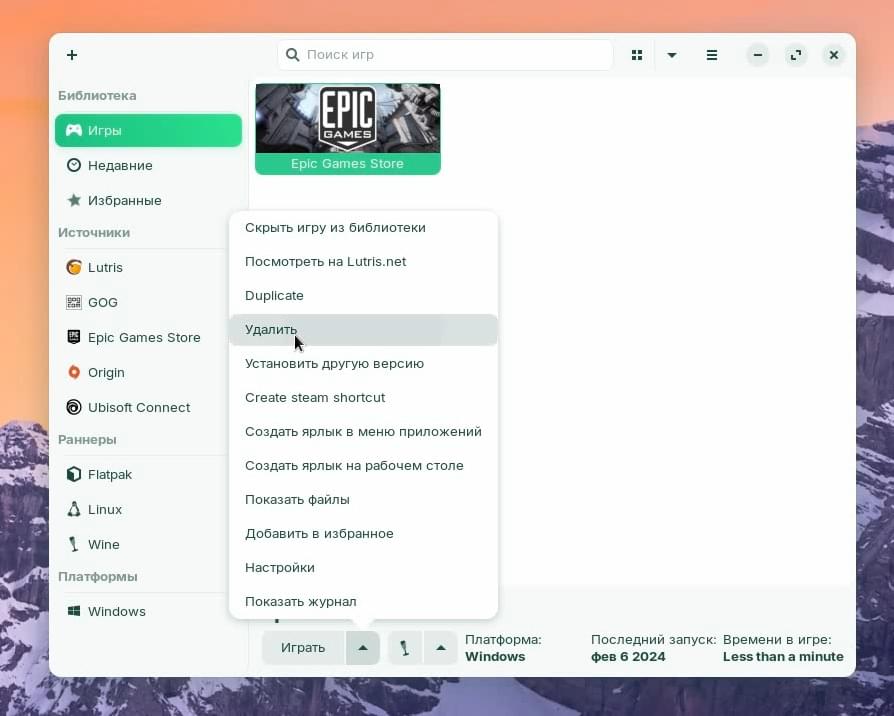The image size is (894, 716).
Task: Click the Flatpak runner icon
Action: [74, 474]
